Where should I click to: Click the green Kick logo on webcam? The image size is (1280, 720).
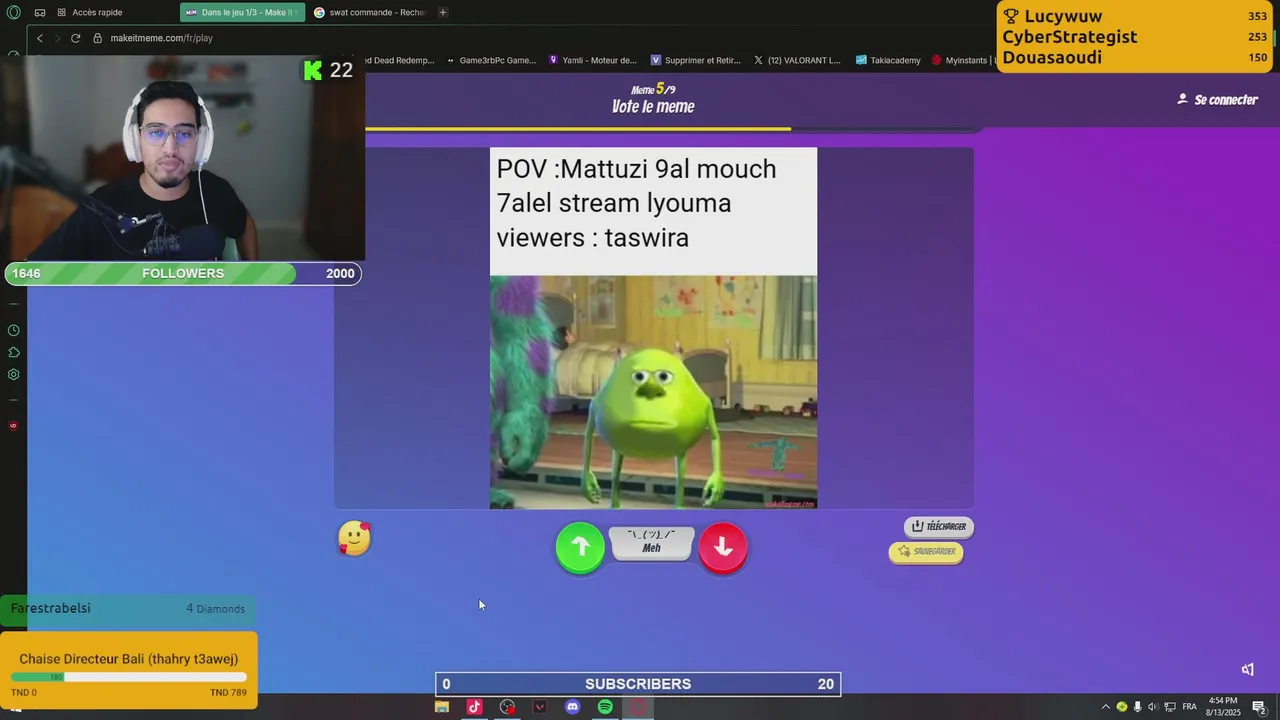[313, 70]
